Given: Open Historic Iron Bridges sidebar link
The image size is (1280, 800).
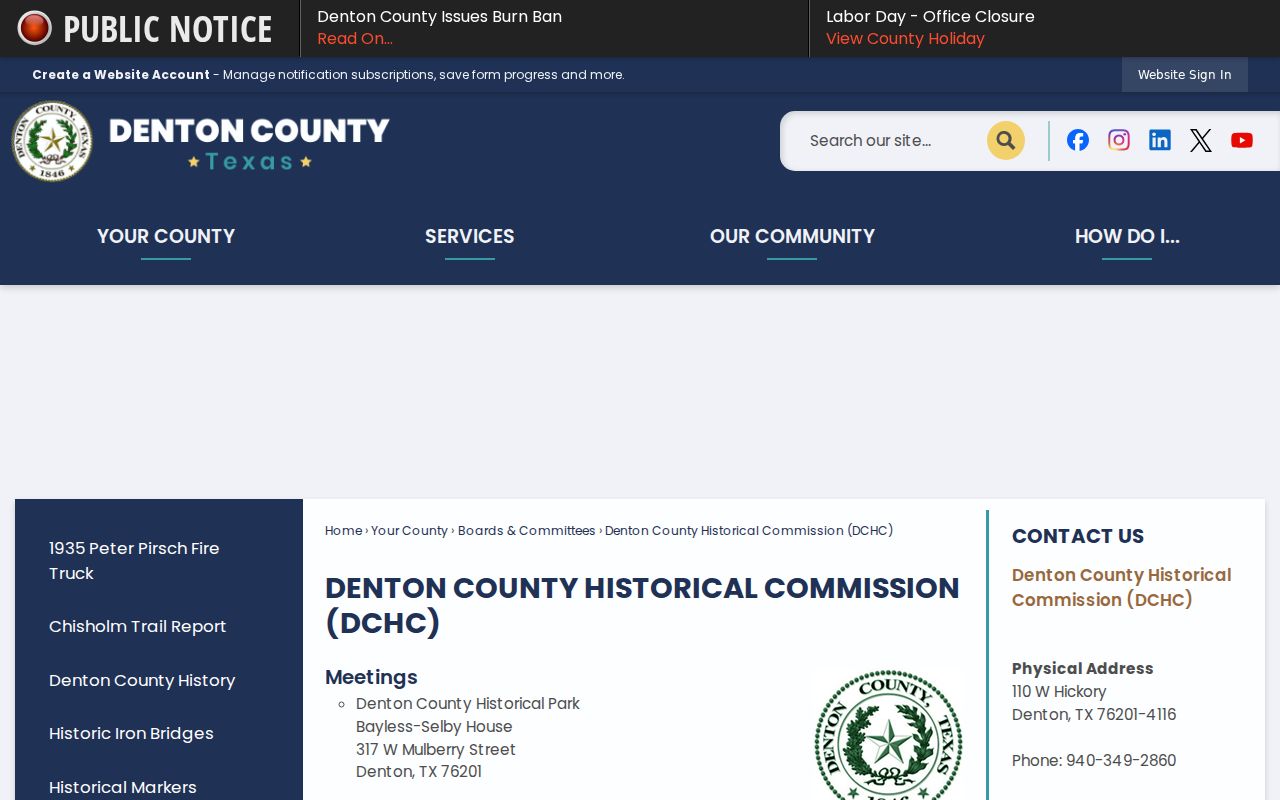Looking at the screenshot, I should click(x=131, y=734).
